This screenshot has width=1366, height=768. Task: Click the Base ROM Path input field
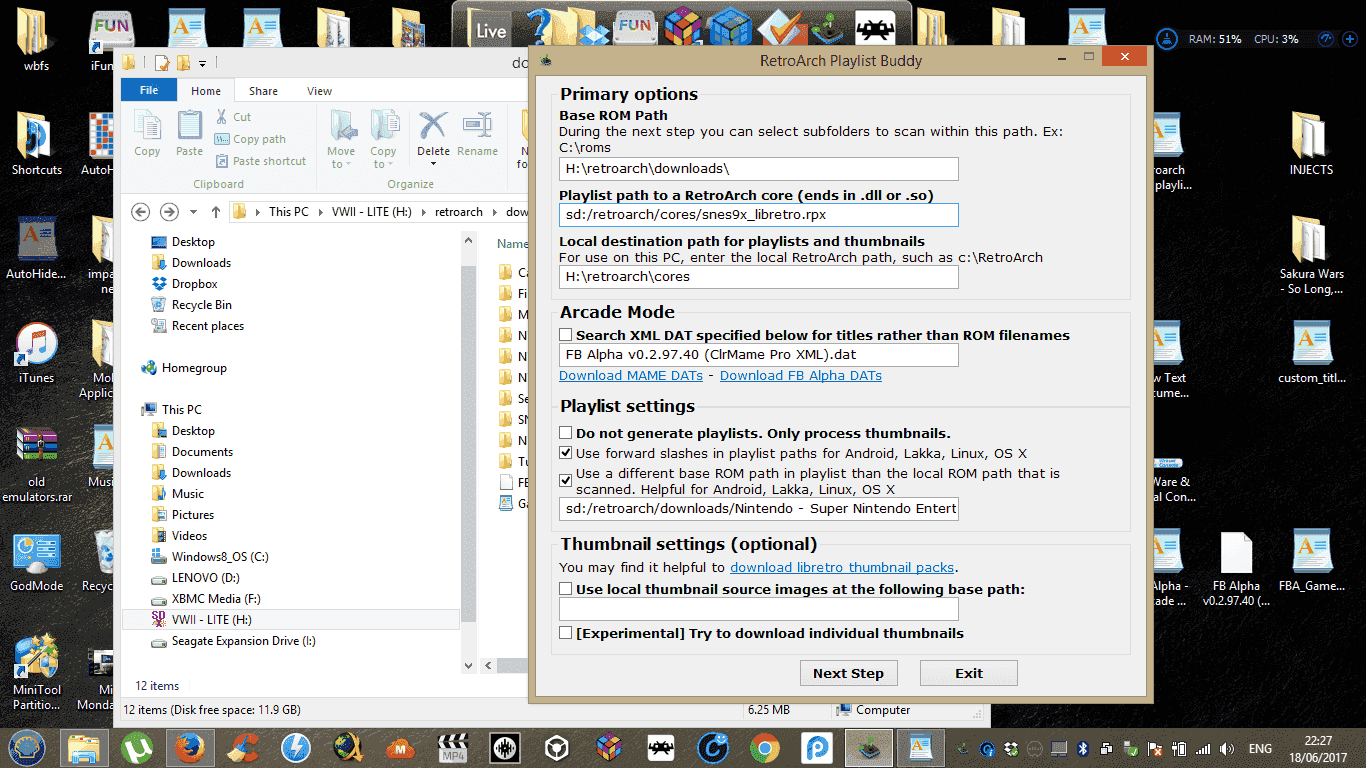tap(759, 169)
